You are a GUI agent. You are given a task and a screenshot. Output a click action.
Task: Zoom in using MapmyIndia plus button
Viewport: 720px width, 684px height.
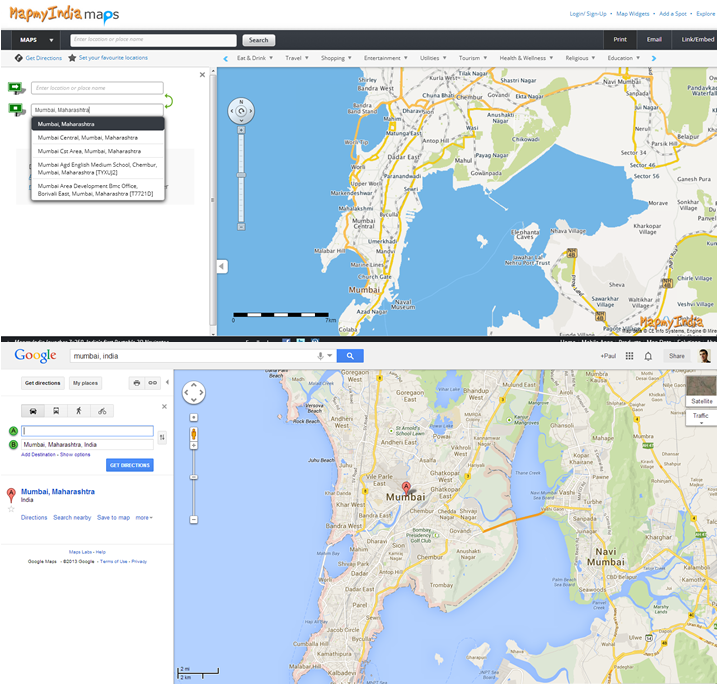tap(241, 130)
